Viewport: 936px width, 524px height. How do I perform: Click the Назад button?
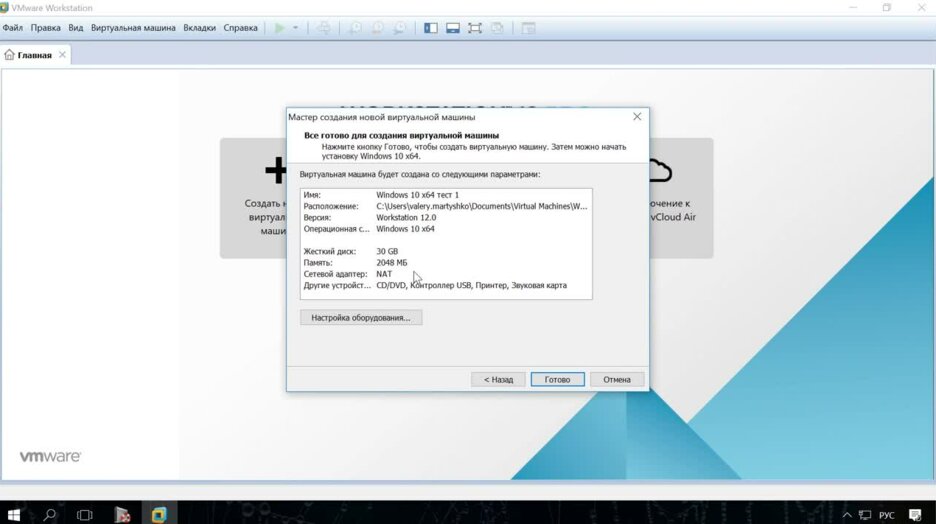[498, 380]
